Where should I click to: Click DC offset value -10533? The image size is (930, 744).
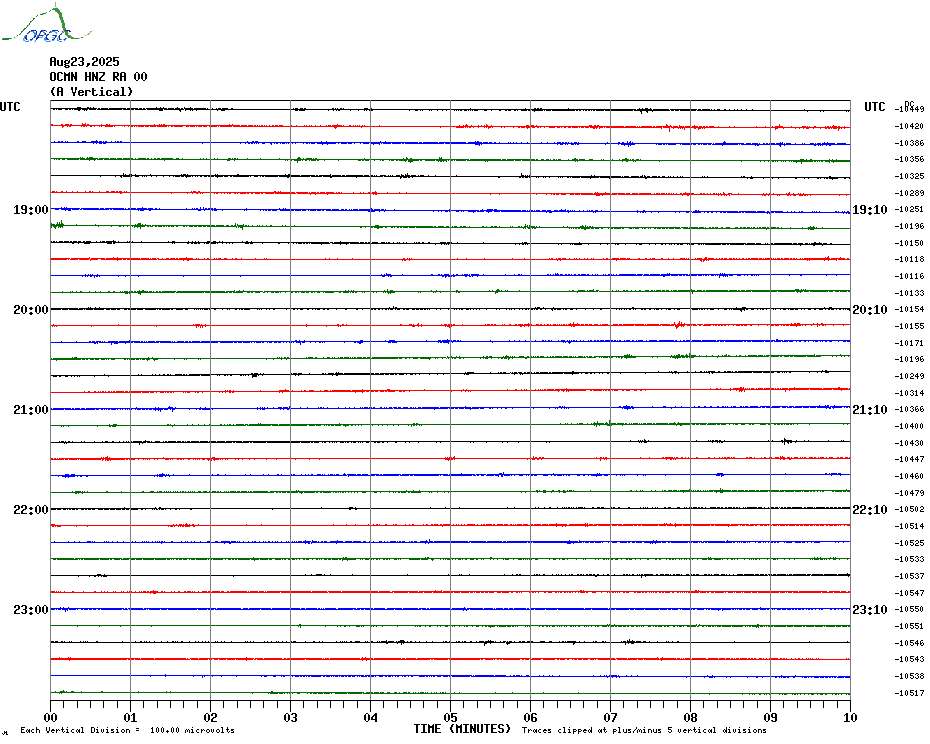(x=910, y=559)
